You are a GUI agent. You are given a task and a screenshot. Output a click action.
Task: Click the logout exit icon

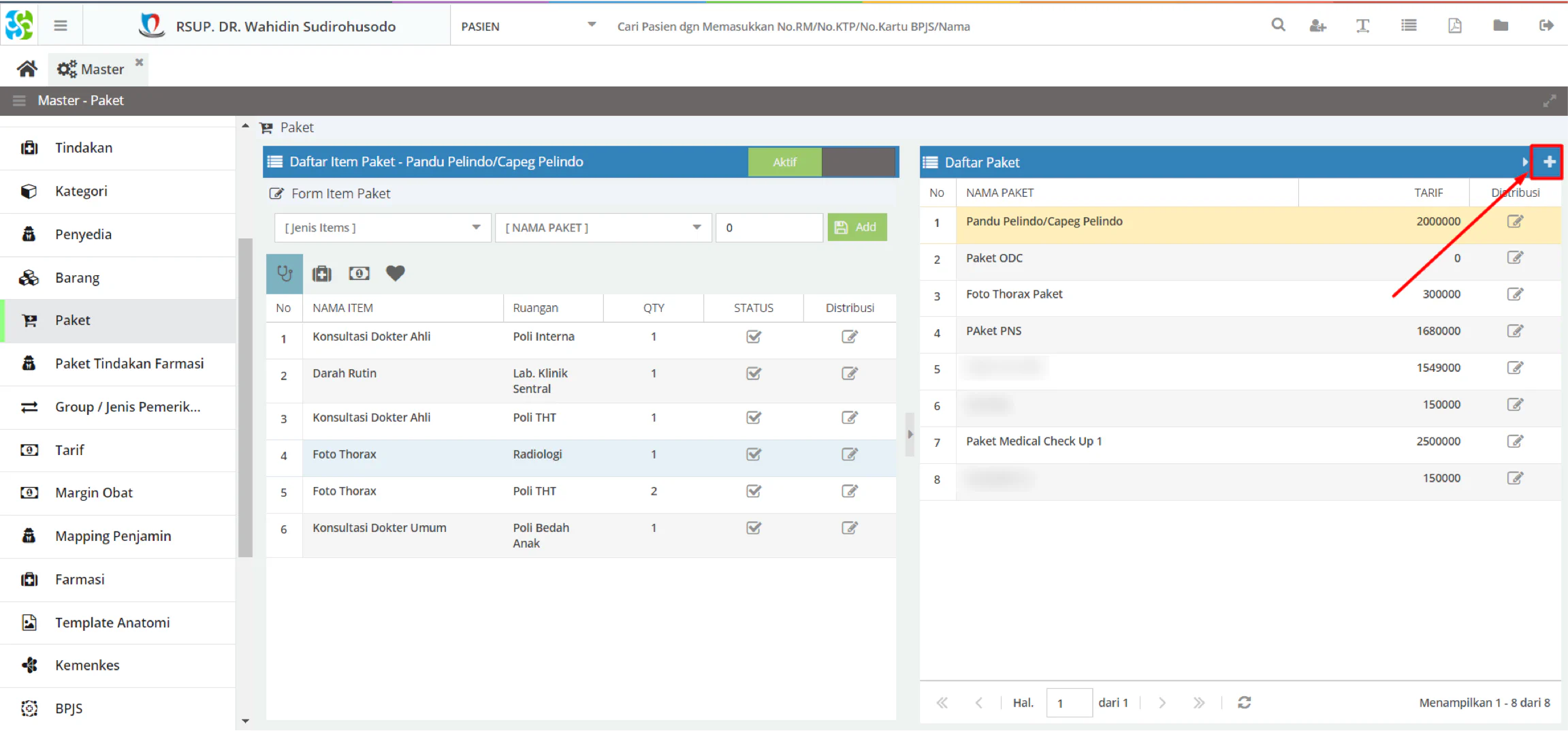1546,26
